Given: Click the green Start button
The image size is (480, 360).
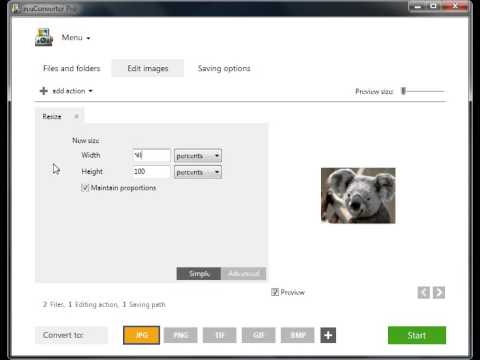Looking at the screenshot, I should (417, 335).
